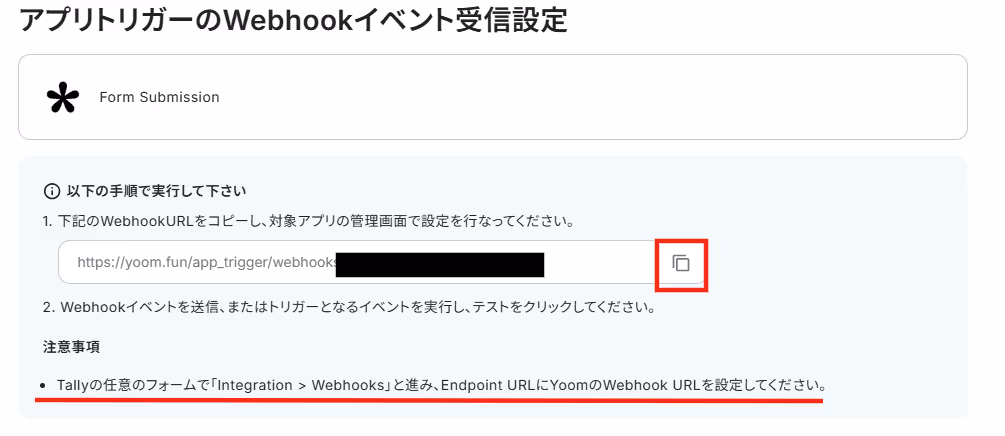Copy the Webhook URL with the copy icon

tap(681, 263)
